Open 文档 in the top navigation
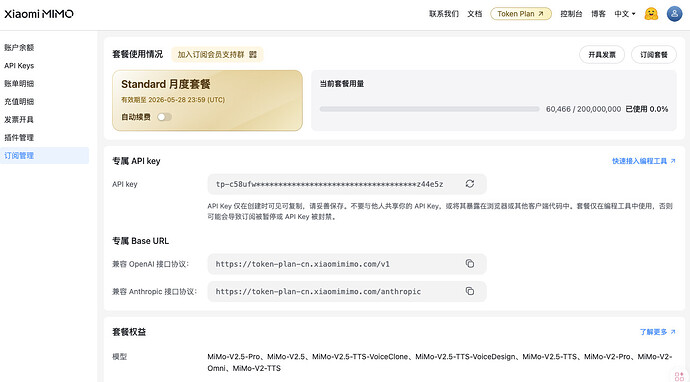 point(474,14)
